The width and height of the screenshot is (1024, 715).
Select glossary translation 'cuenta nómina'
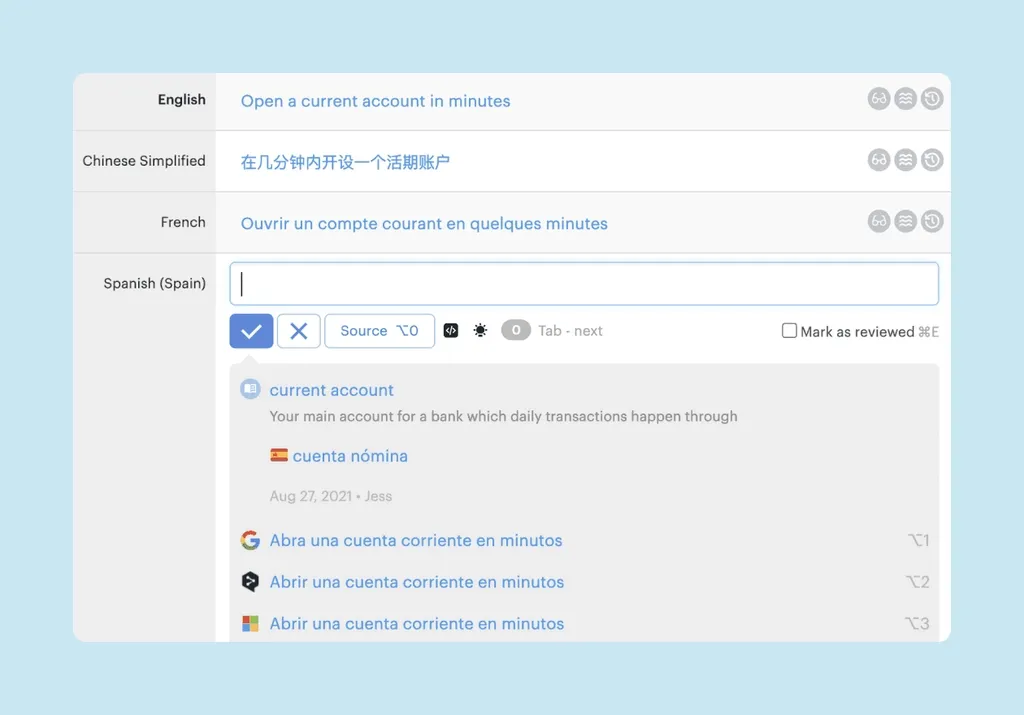[349, 456]
